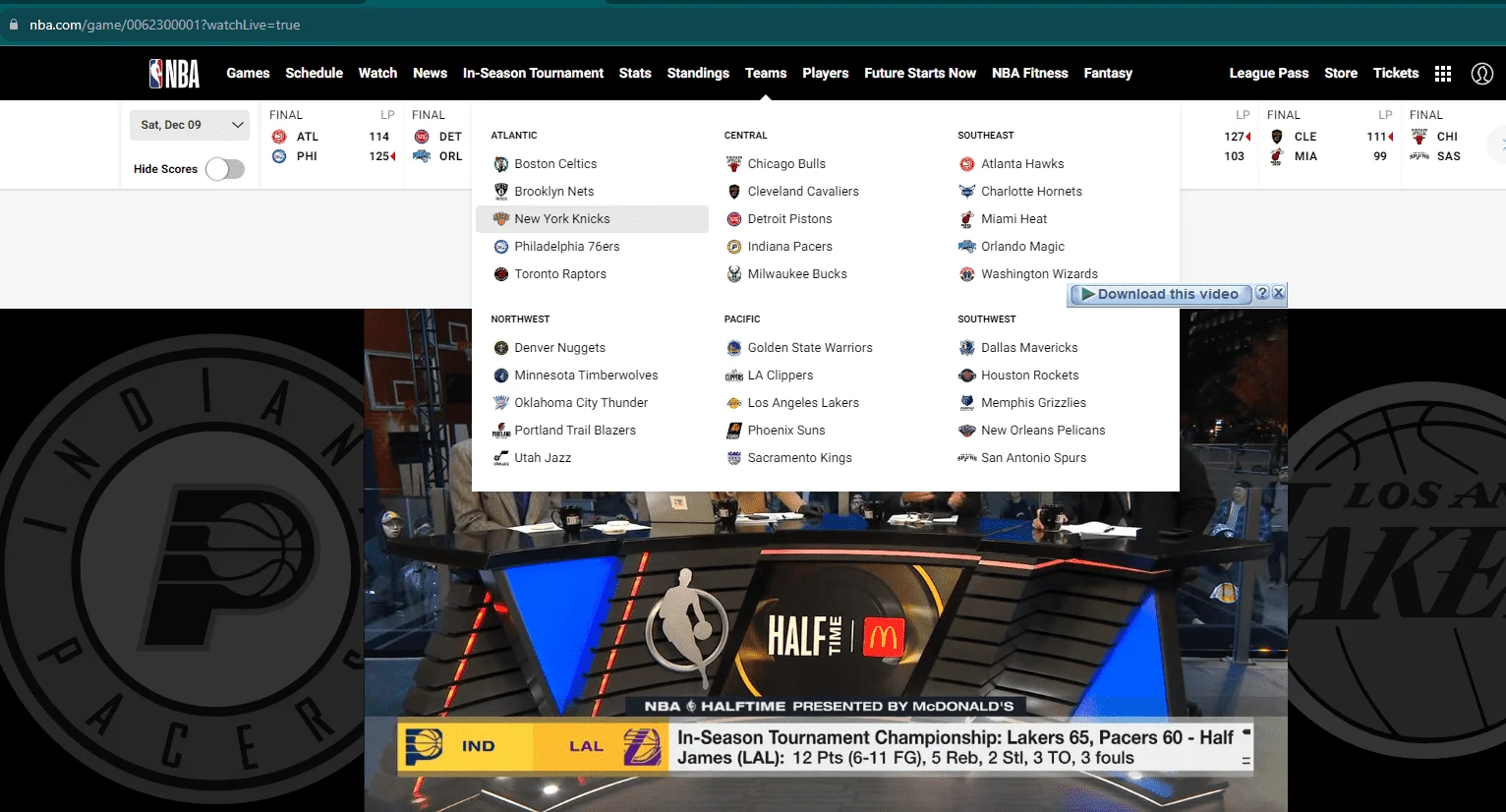Click the help question mark on download bar
The height and width of the screenshot is (812, 1506).
[1262, 293]
